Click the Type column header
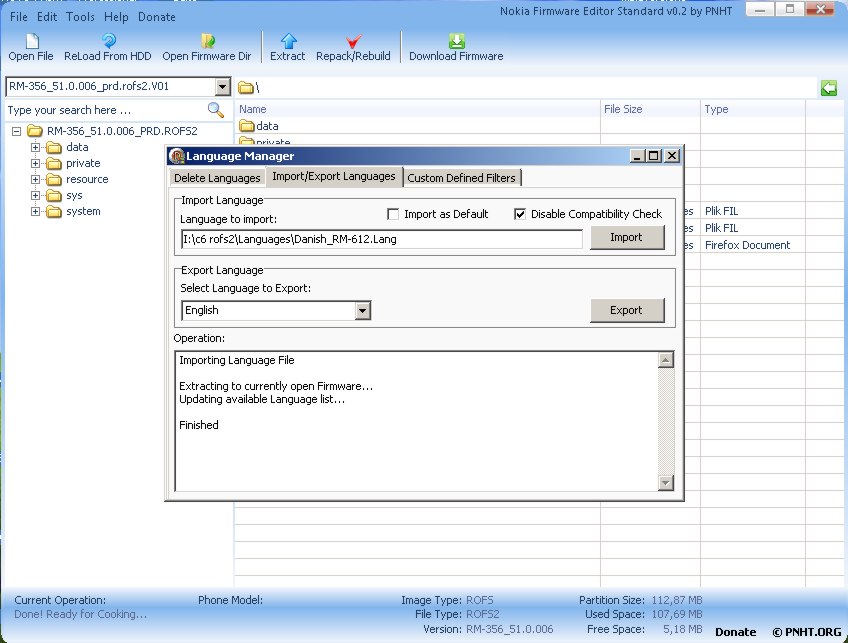 [x=752, y=109]
